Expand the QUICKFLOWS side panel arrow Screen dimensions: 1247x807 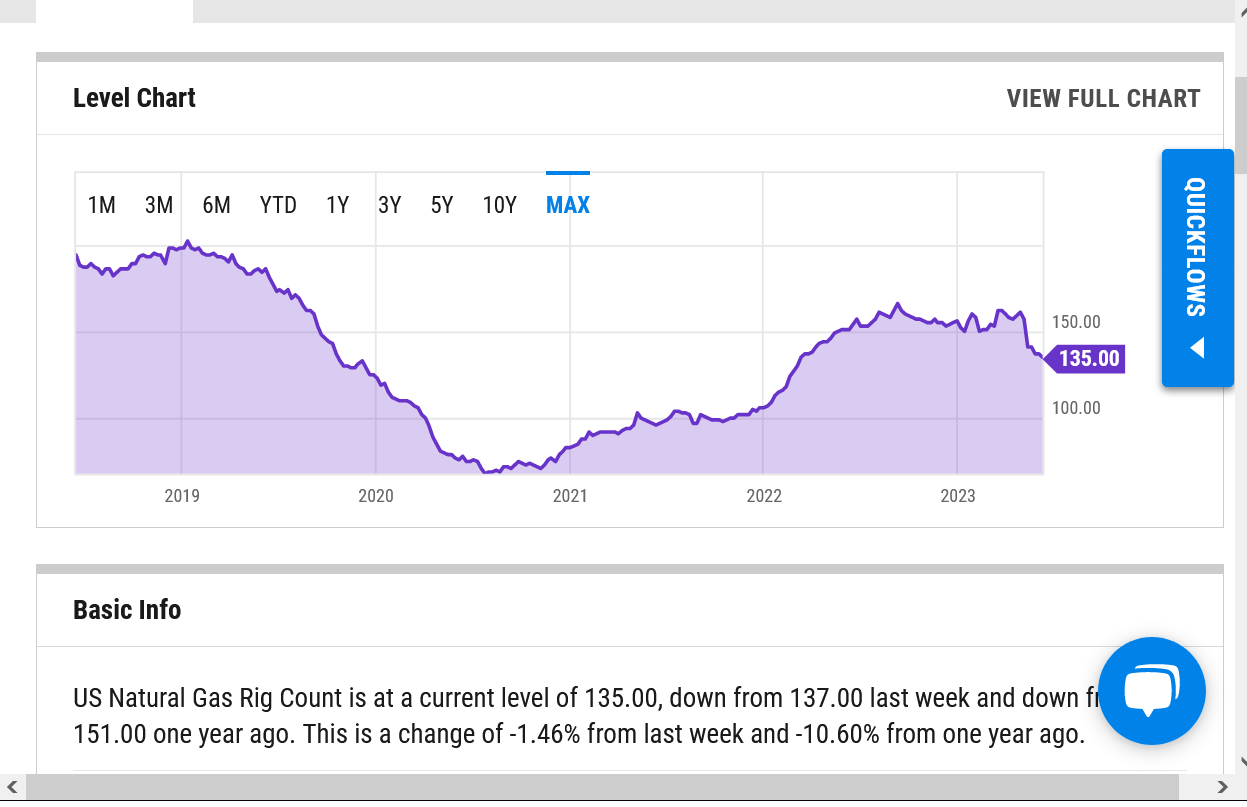(1197, 349)
